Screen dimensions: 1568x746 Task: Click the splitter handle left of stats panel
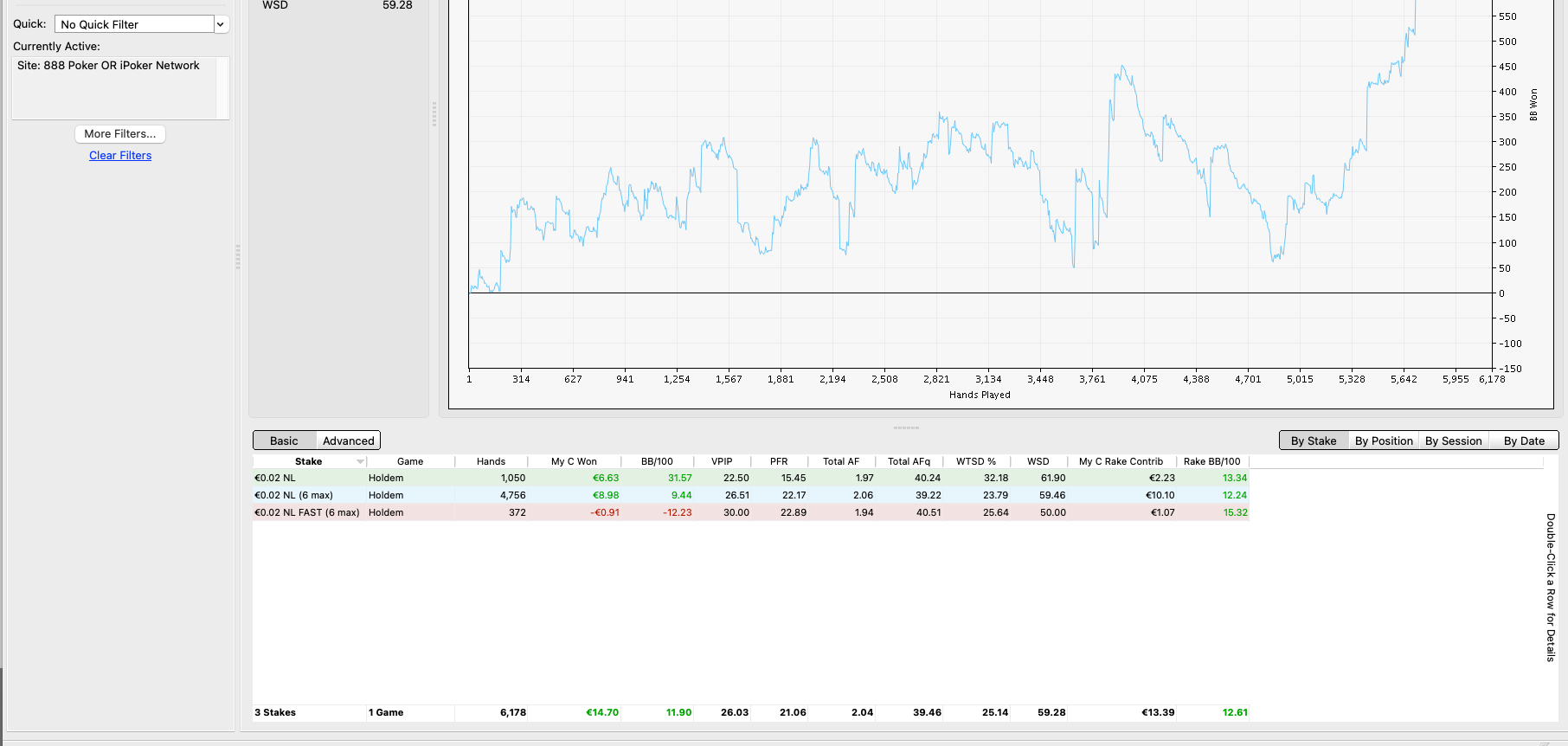(238, 256)
